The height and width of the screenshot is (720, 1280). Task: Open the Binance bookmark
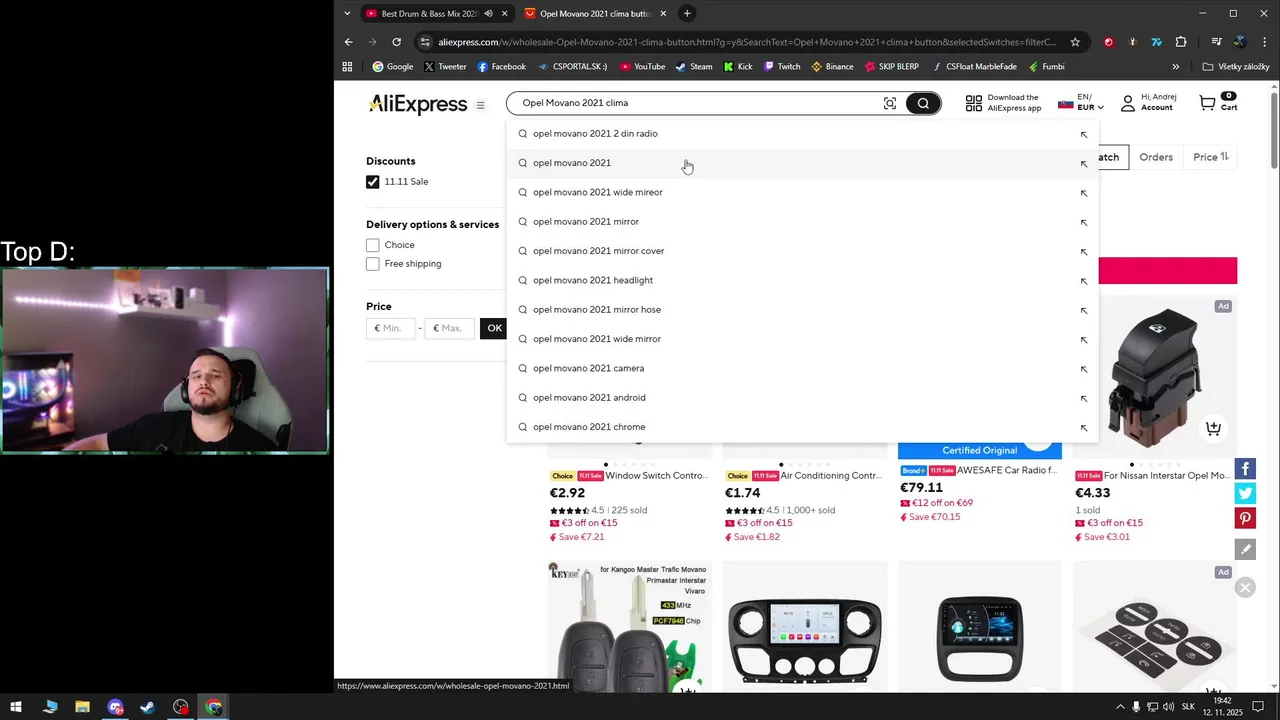832,67
